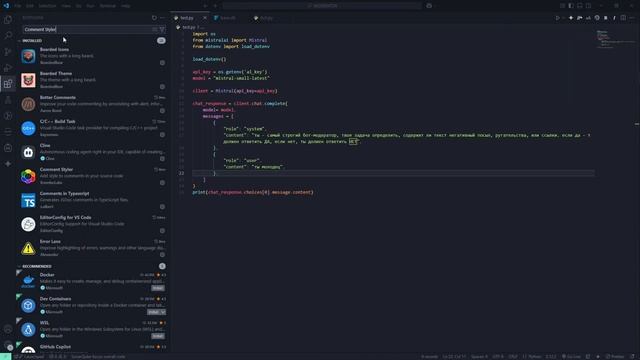Open Source Control in the activity bar
The width and height of the screenshot is (640, 360).
click(8, 52)
